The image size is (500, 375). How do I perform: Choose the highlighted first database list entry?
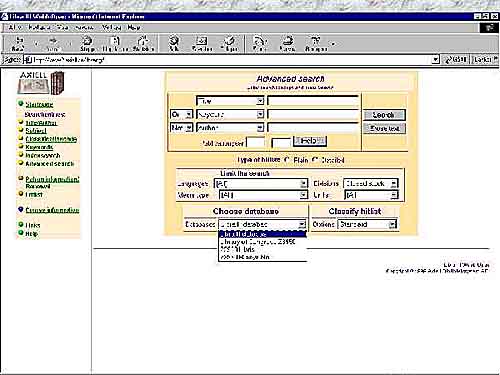click(x=262, y=234)
